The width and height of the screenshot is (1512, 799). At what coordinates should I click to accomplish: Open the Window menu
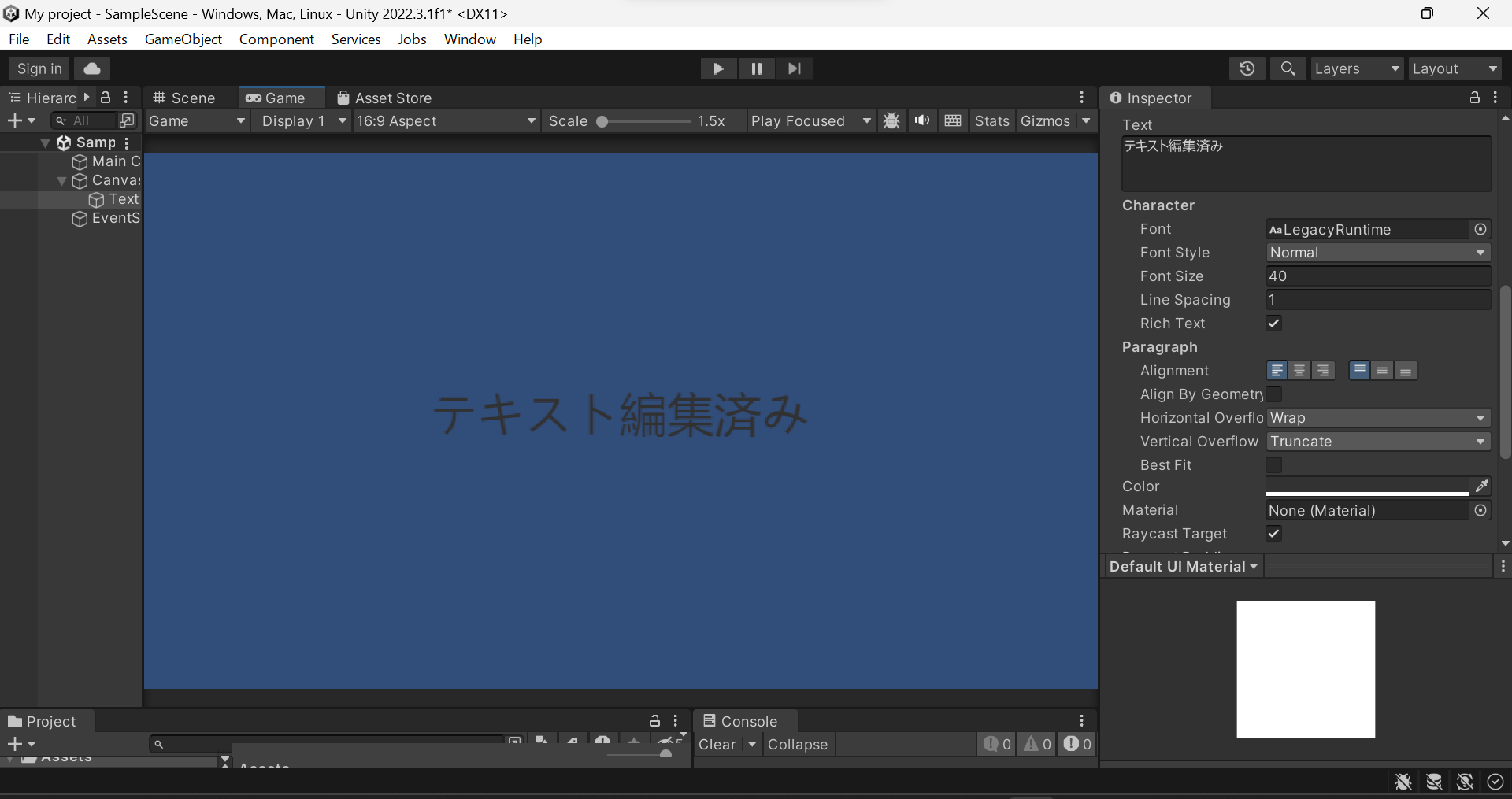click(x=470, y=39)
